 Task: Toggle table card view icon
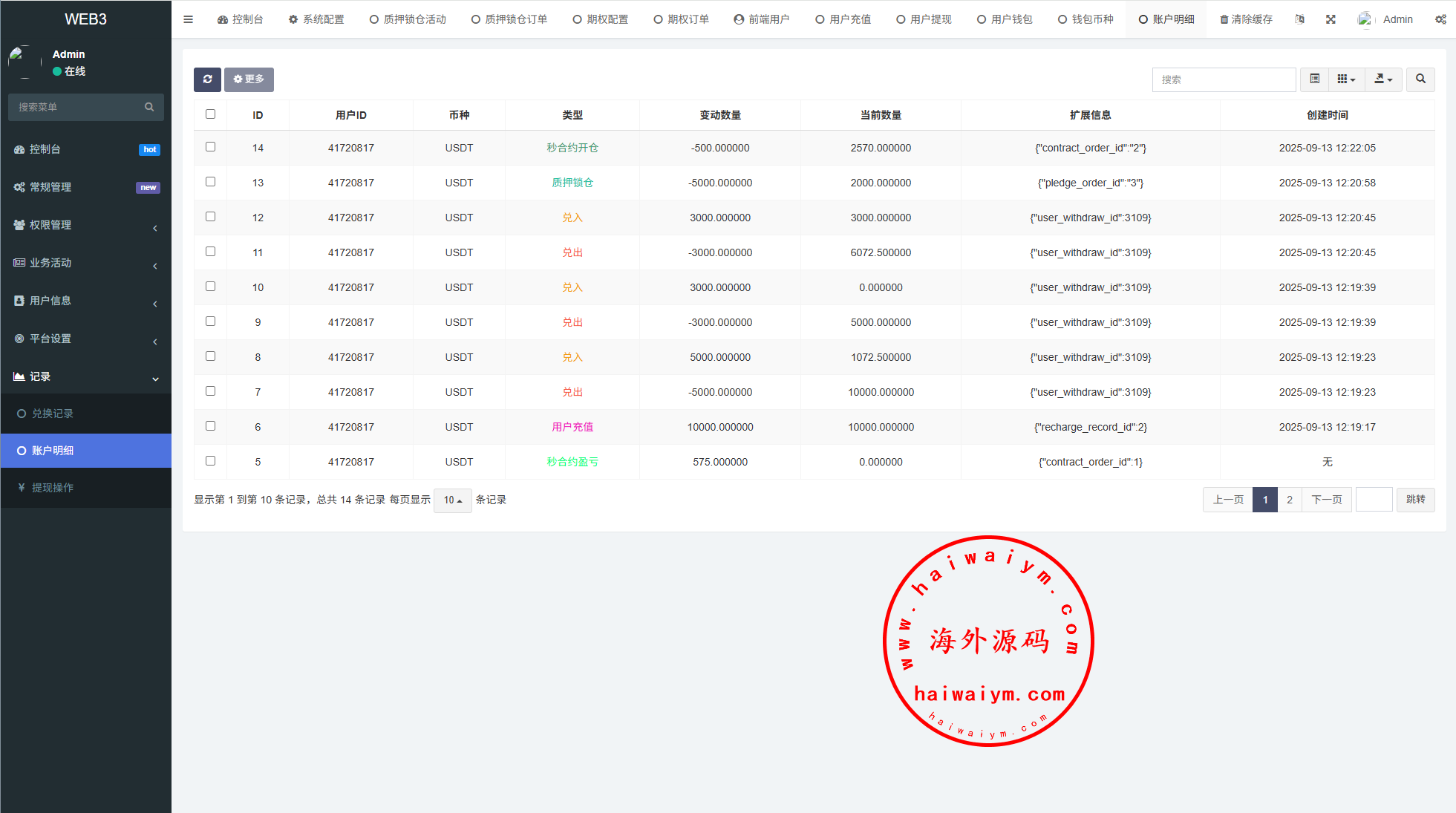click(1314, 79)
